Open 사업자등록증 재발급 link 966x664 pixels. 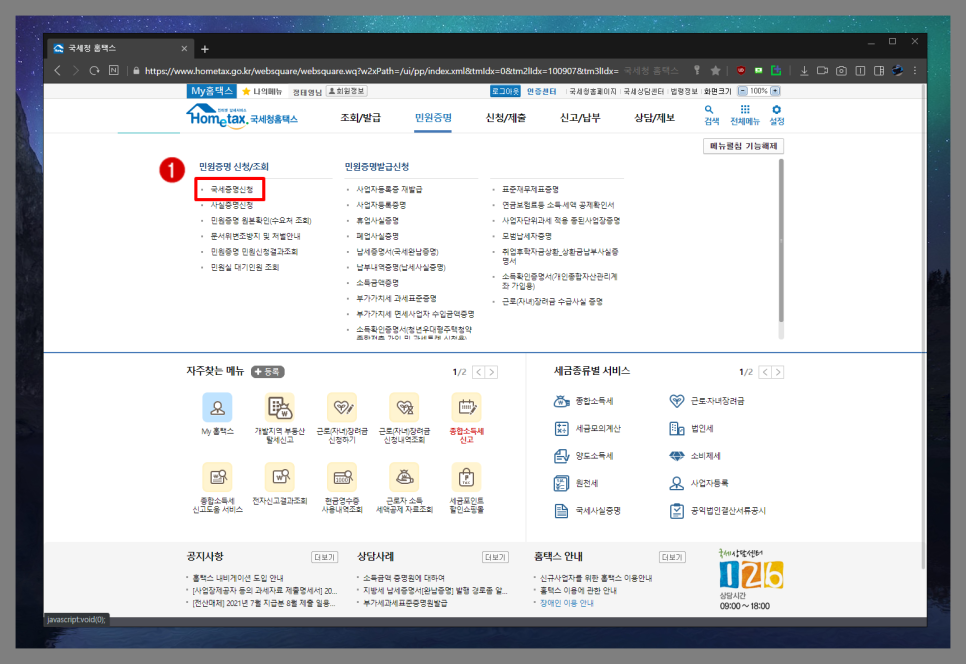(x=389, y=189)
